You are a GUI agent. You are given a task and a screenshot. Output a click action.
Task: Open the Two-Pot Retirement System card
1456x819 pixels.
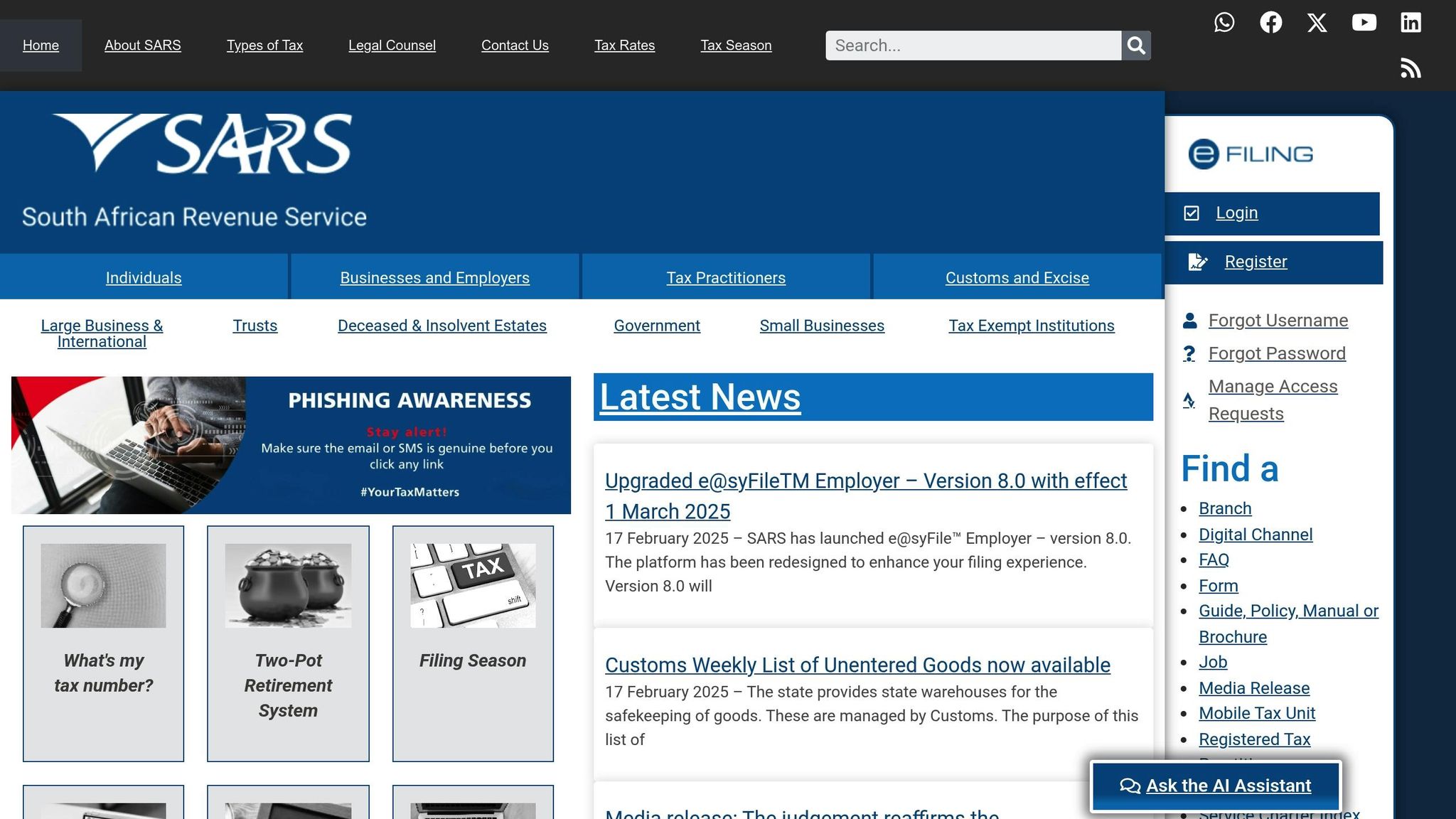click(288, 643)
